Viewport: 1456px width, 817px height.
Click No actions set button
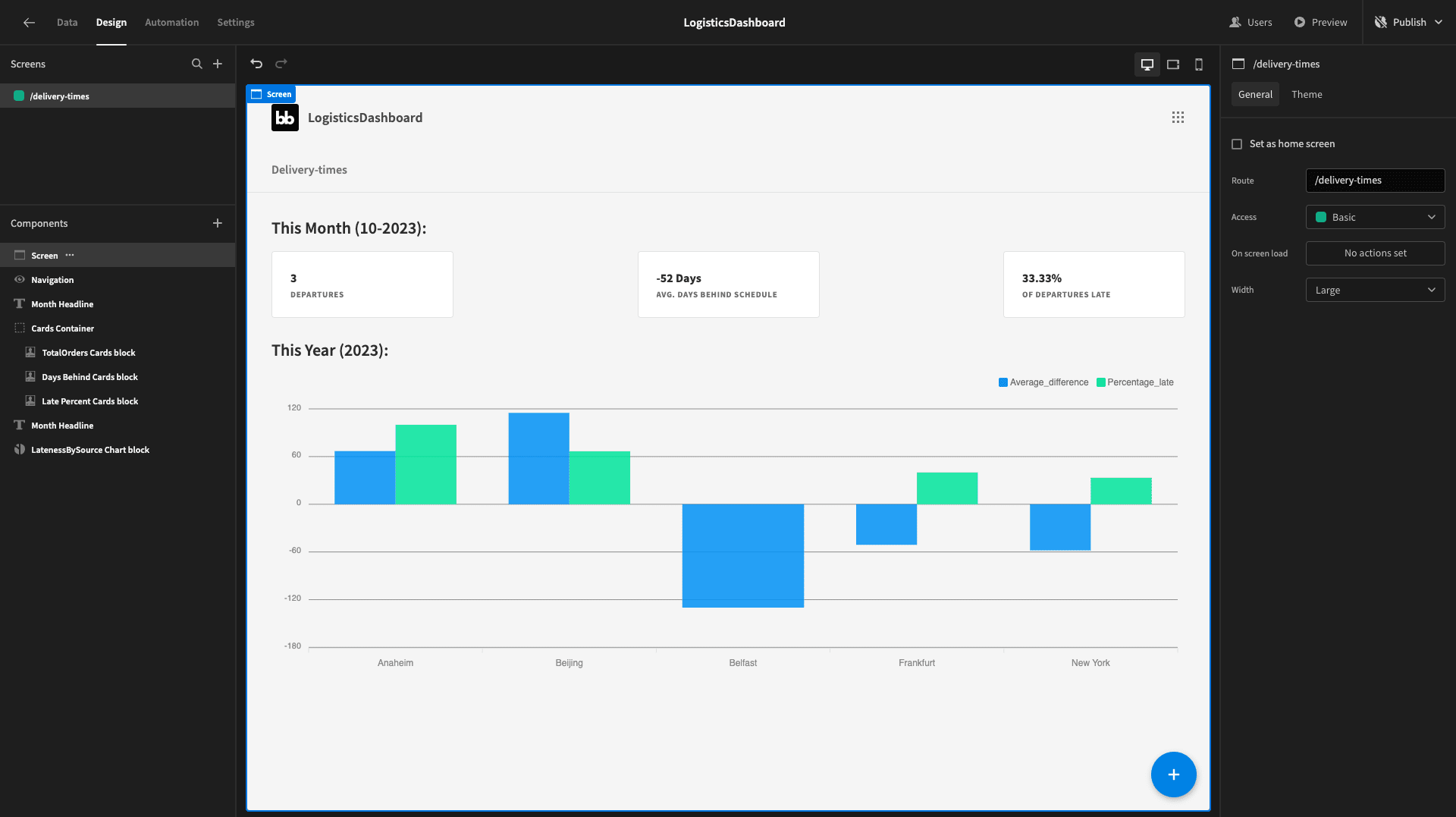click(1375, 253)
